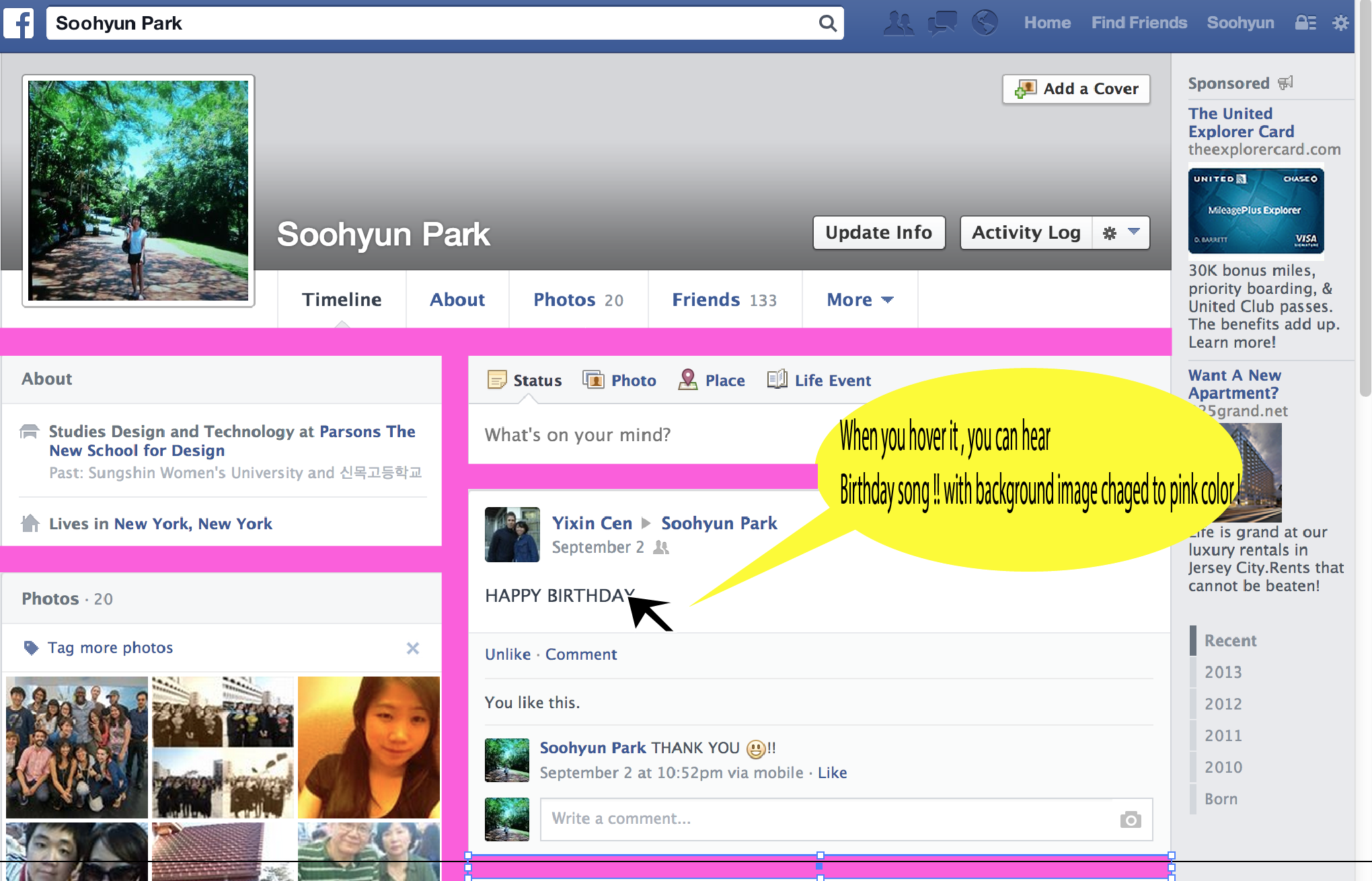Open the selfie photo with orange background

(x=369, y=747)
